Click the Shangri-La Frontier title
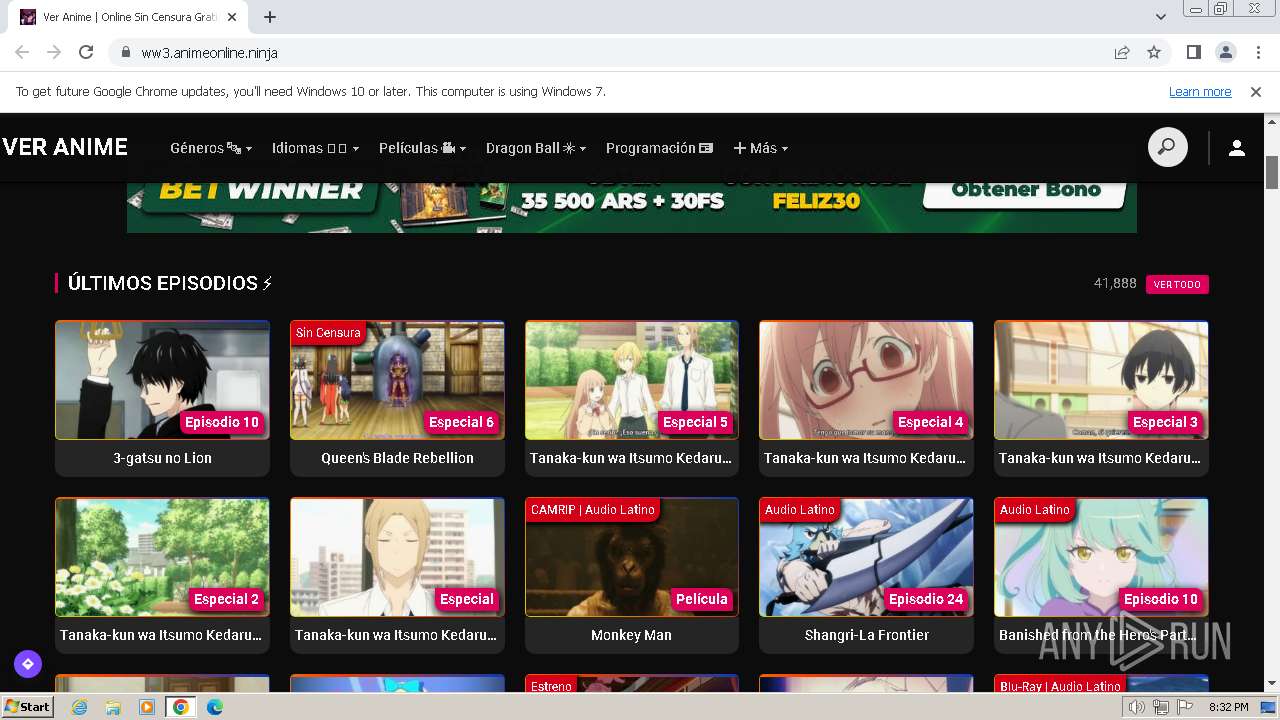Image resolution: width=1280 pixels, height=720 pixels. (x=866, y=635)
